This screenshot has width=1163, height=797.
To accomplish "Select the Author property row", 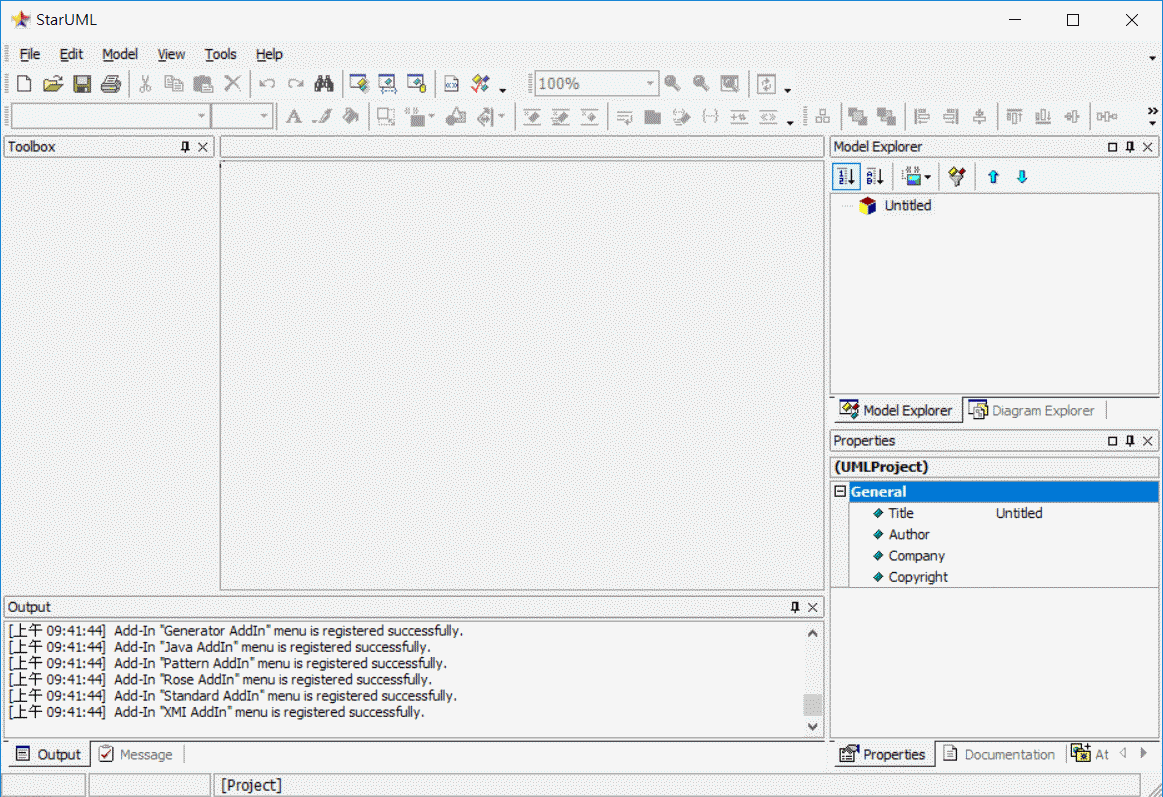I will (x=1003, y=534).
